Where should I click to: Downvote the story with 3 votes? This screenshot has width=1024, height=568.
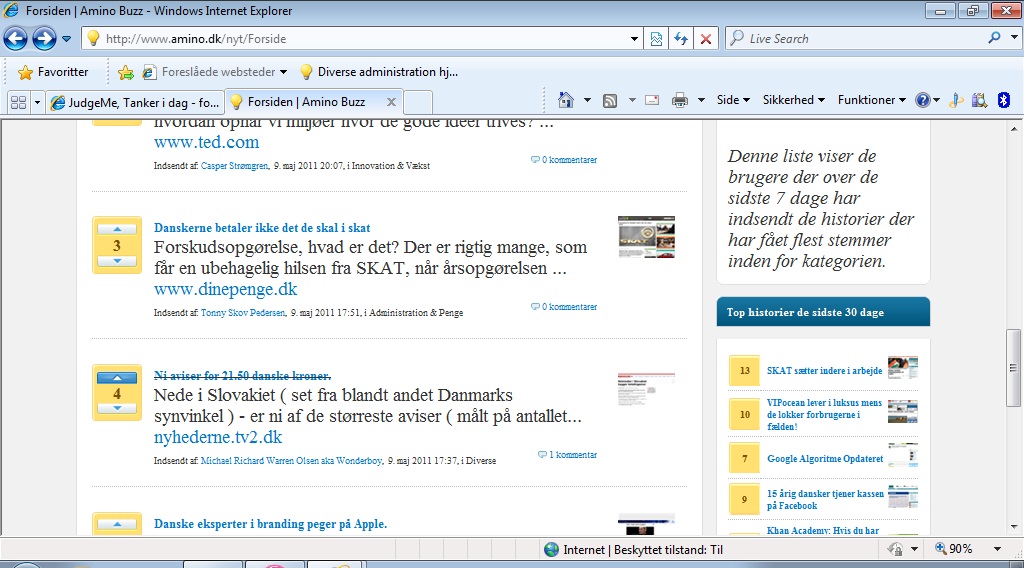point(117,261)
